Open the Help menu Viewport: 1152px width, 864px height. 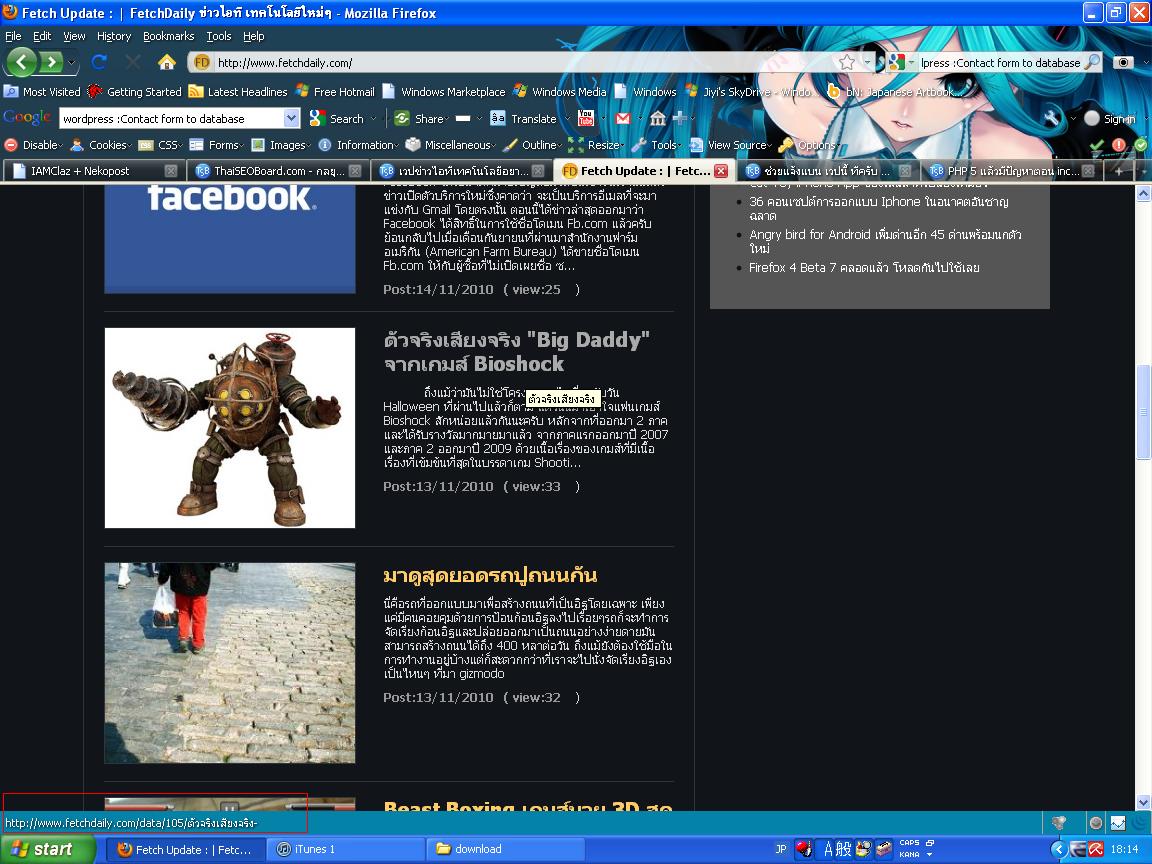coord(253,36)
